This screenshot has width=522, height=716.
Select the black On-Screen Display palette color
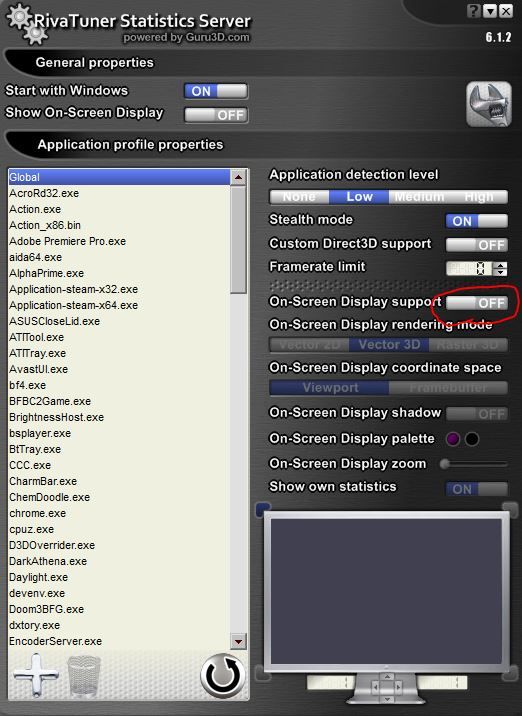coord(472,439)
